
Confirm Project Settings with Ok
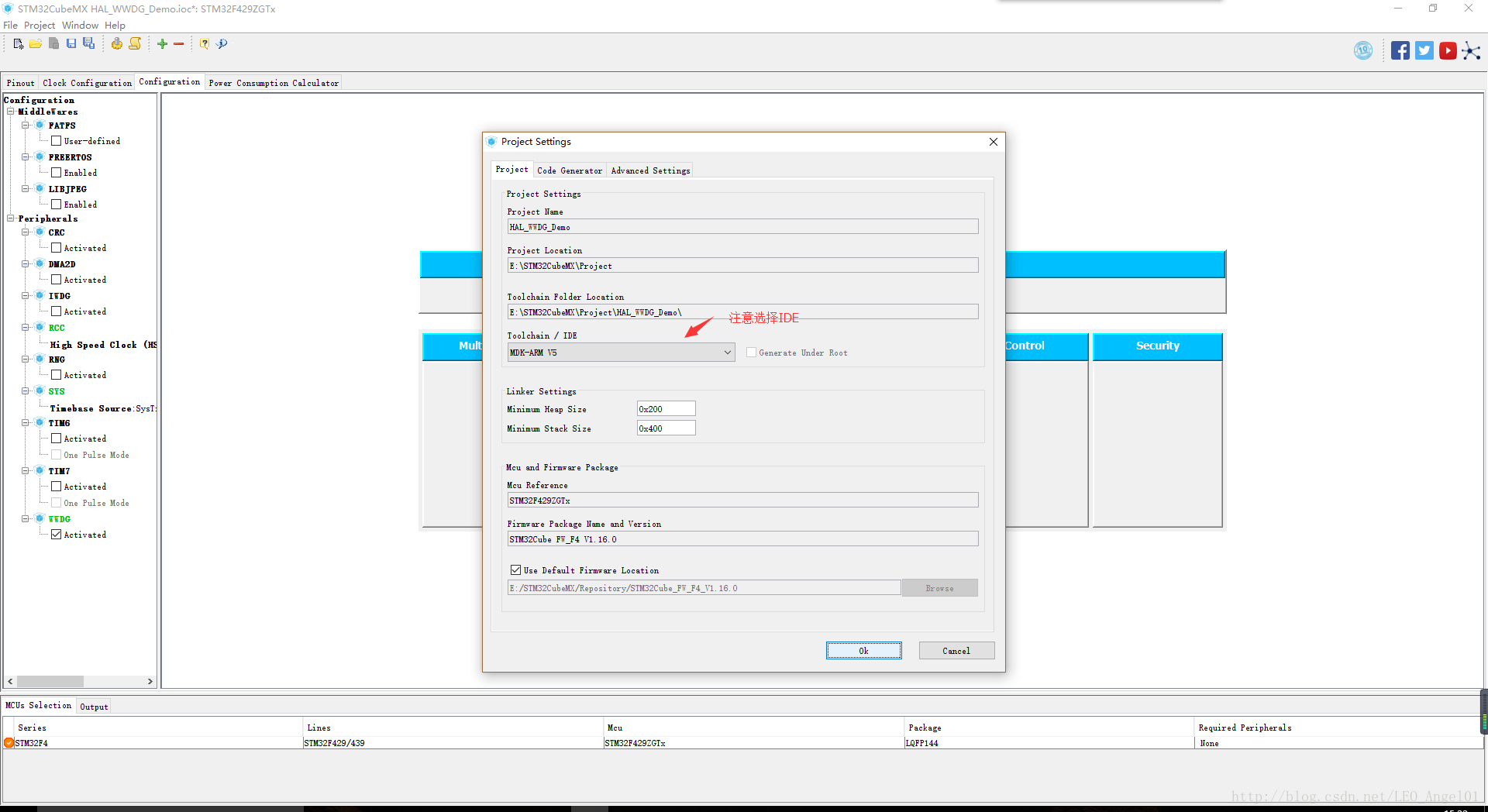coord(863,651)
